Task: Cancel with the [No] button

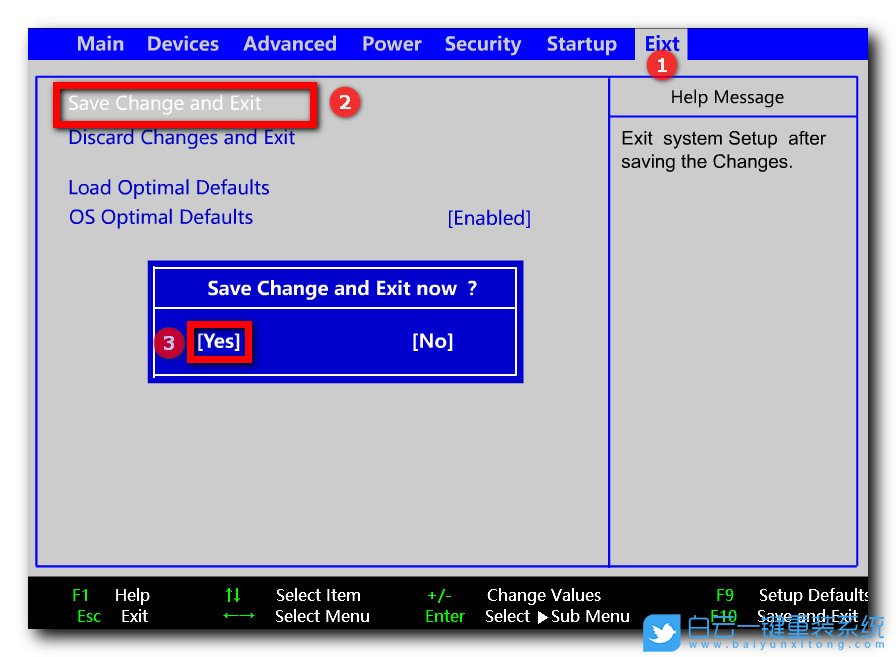Action: 432,342
